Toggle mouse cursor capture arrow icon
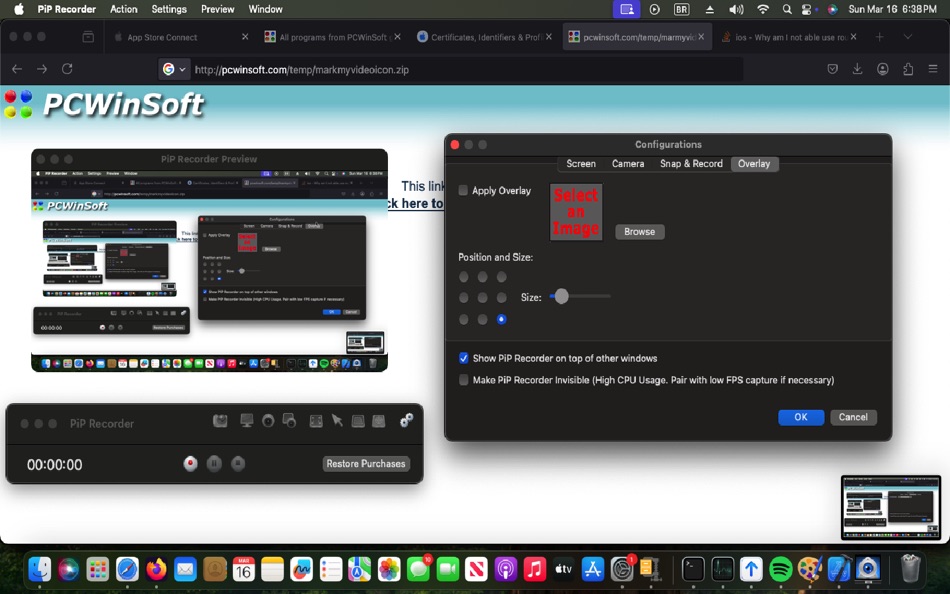Viewport: 950px width, 594px height. pyautogui.click(x=337, y=421)
